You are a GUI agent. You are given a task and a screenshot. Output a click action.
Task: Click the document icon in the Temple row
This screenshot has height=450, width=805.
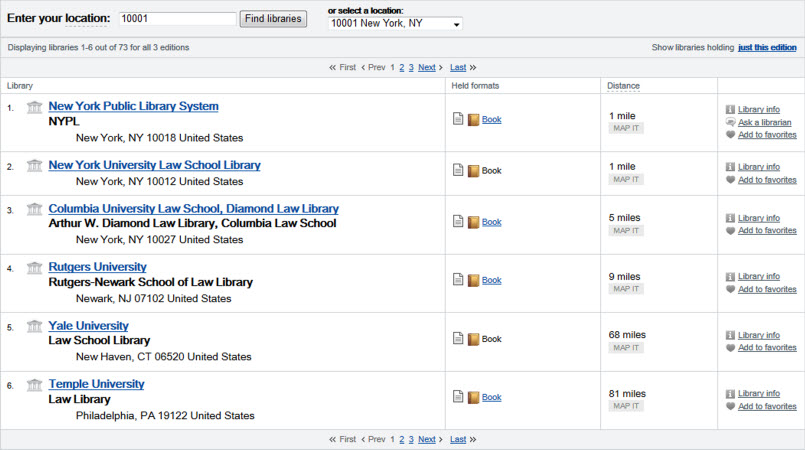[x=458, y=396]
